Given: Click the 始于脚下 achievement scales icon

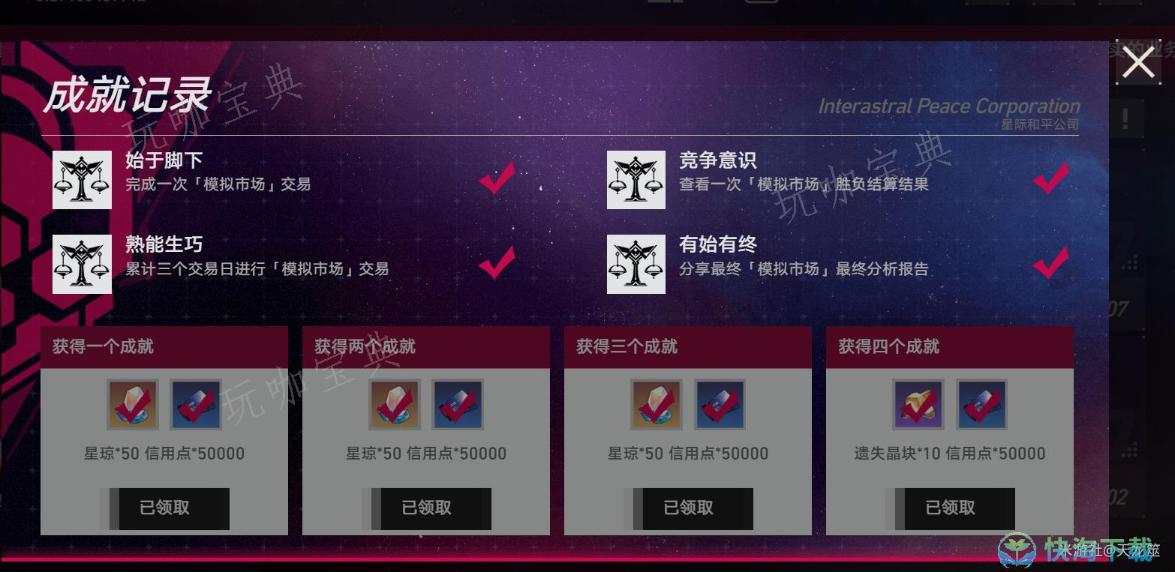Looking at the screenshot, I should pos(82,180).
